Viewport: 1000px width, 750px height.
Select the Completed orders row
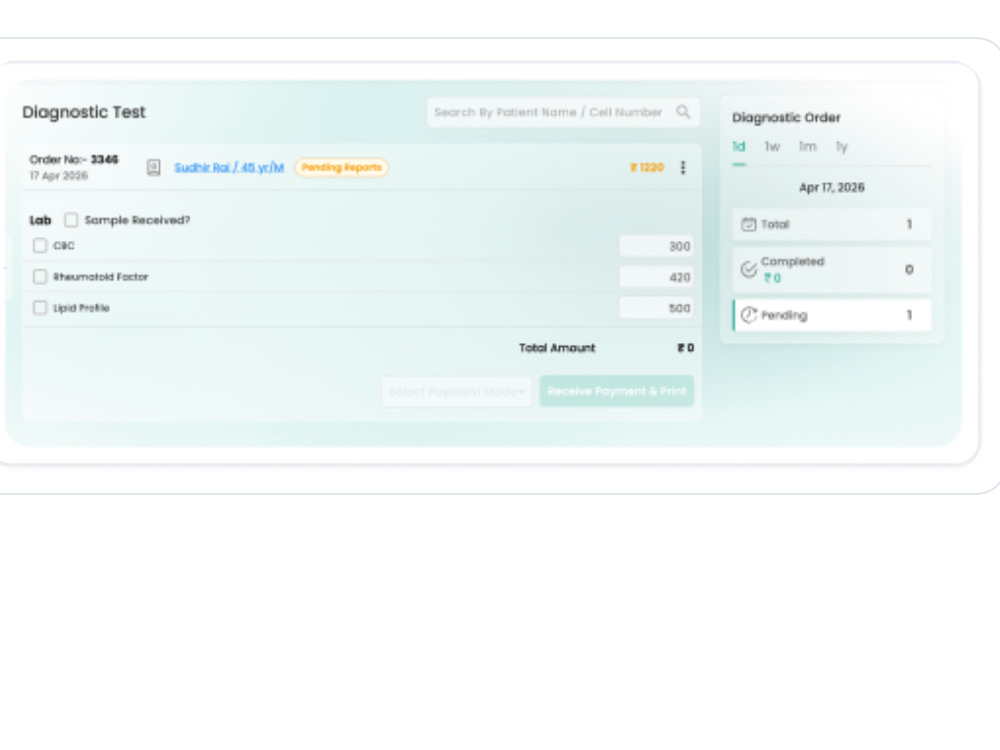coord(832,270)
